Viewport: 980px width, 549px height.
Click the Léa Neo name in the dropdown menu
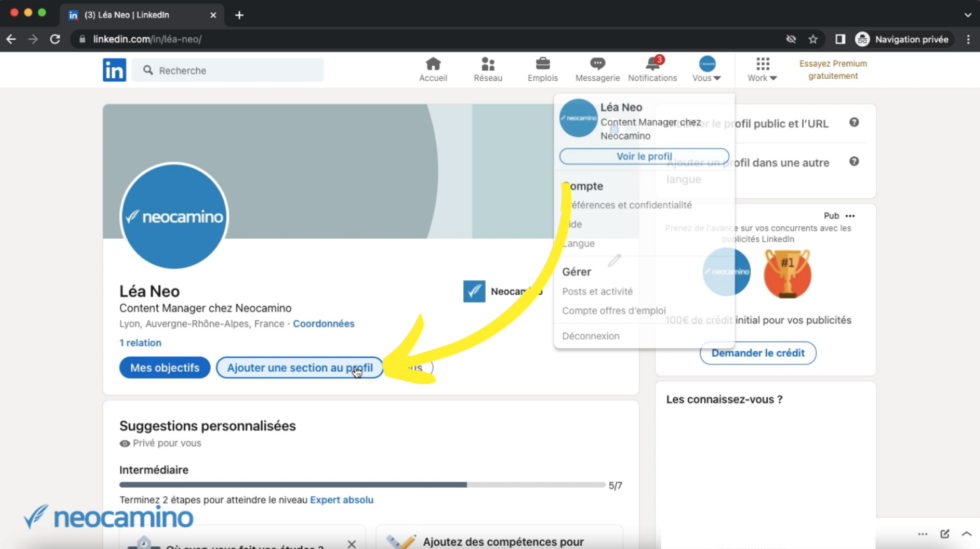[621, 108]
